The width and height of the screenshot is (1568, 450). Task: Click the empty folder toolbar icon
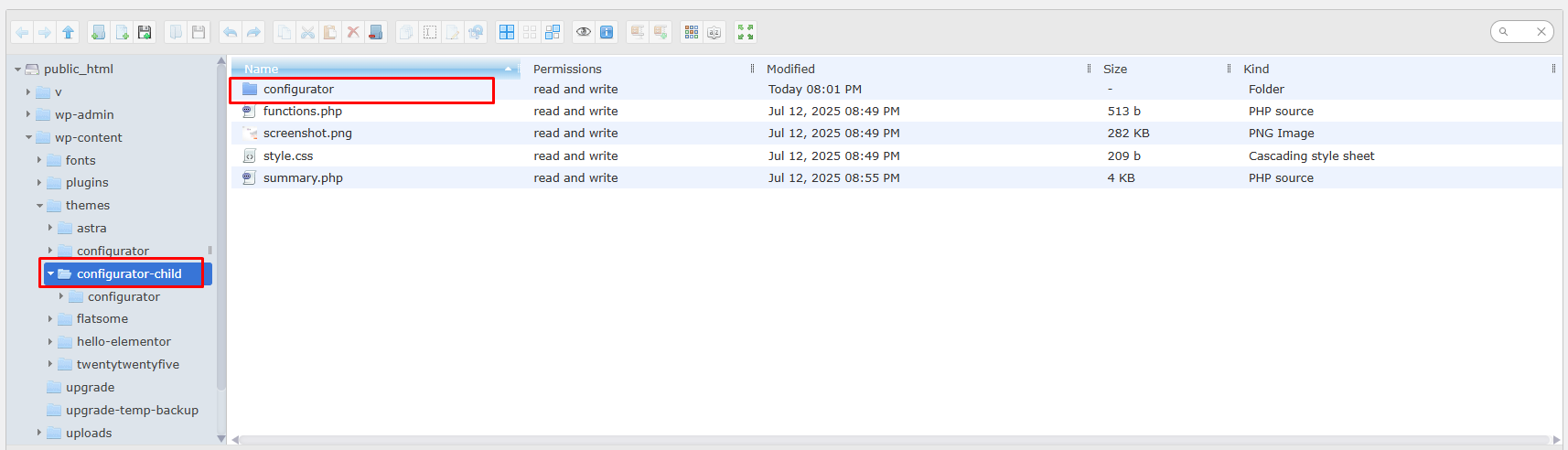[375, 32]
